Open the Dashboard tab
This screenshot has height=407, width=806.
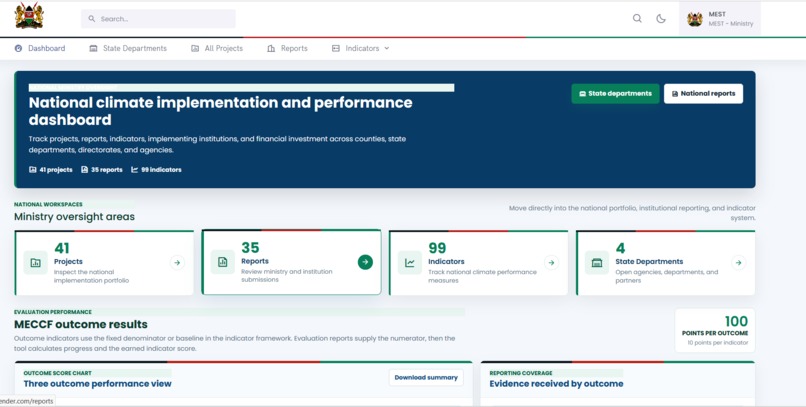pyautogui.click(x=40, y=48)
